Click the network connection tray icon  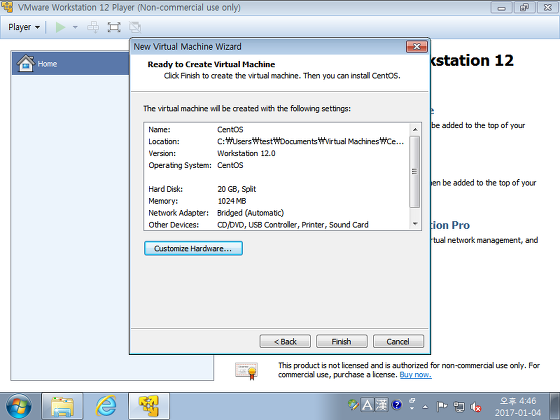pos(459,406)
